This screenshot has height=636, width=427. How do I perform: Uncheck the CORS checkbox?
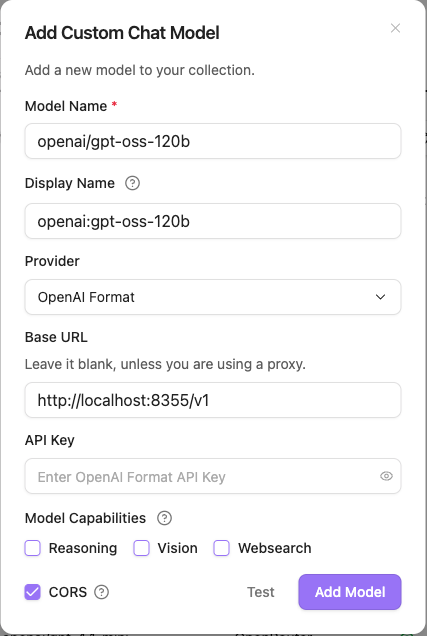32,592
